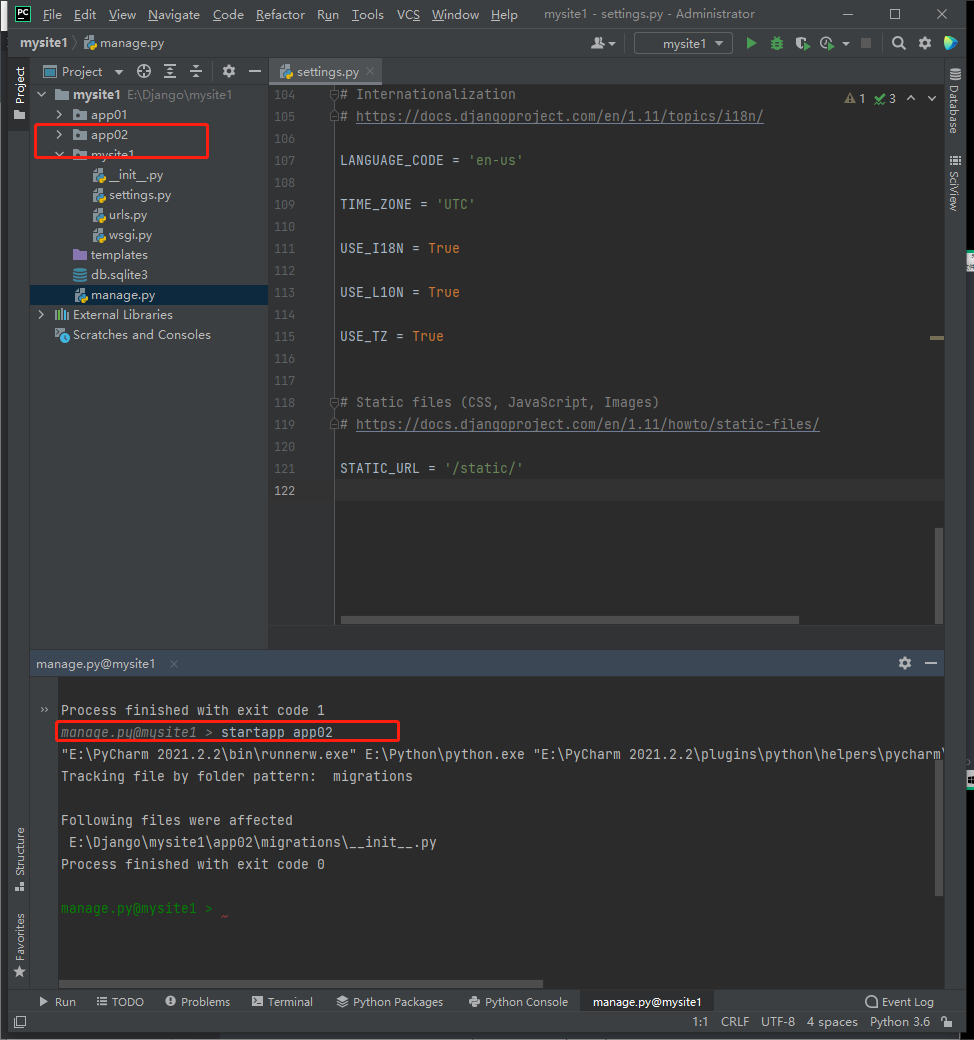Click the console vertical scrollbar
This screenshot has width=974, height=1040.
click(x=939, y=827)
